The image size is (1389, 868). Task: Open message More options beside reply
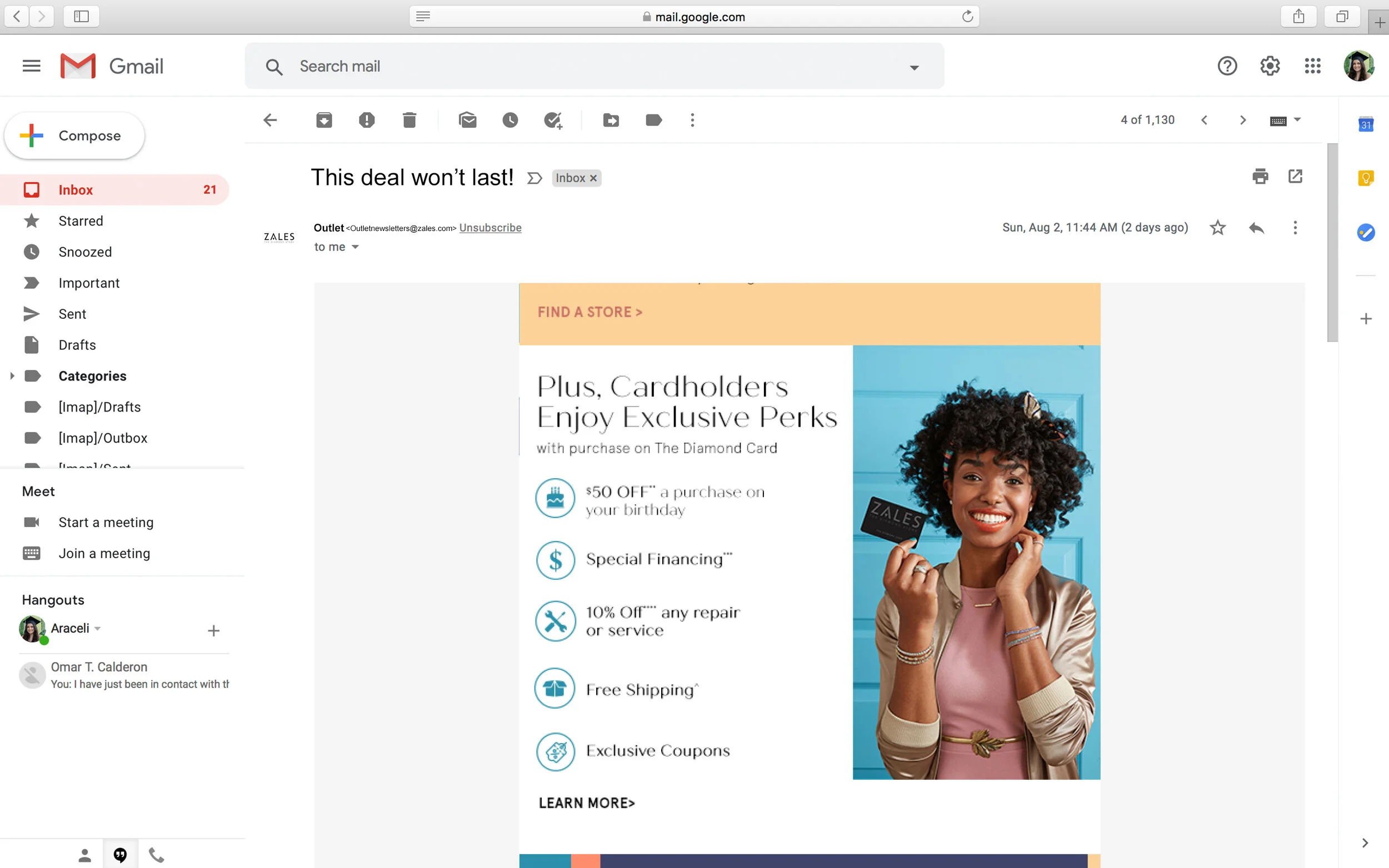point(1295,228)
